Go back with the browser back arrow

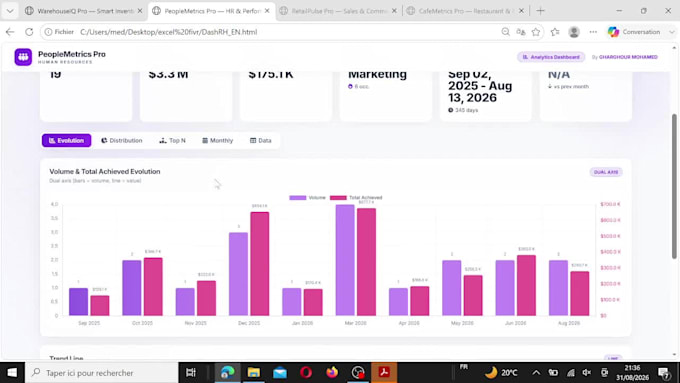10,32
